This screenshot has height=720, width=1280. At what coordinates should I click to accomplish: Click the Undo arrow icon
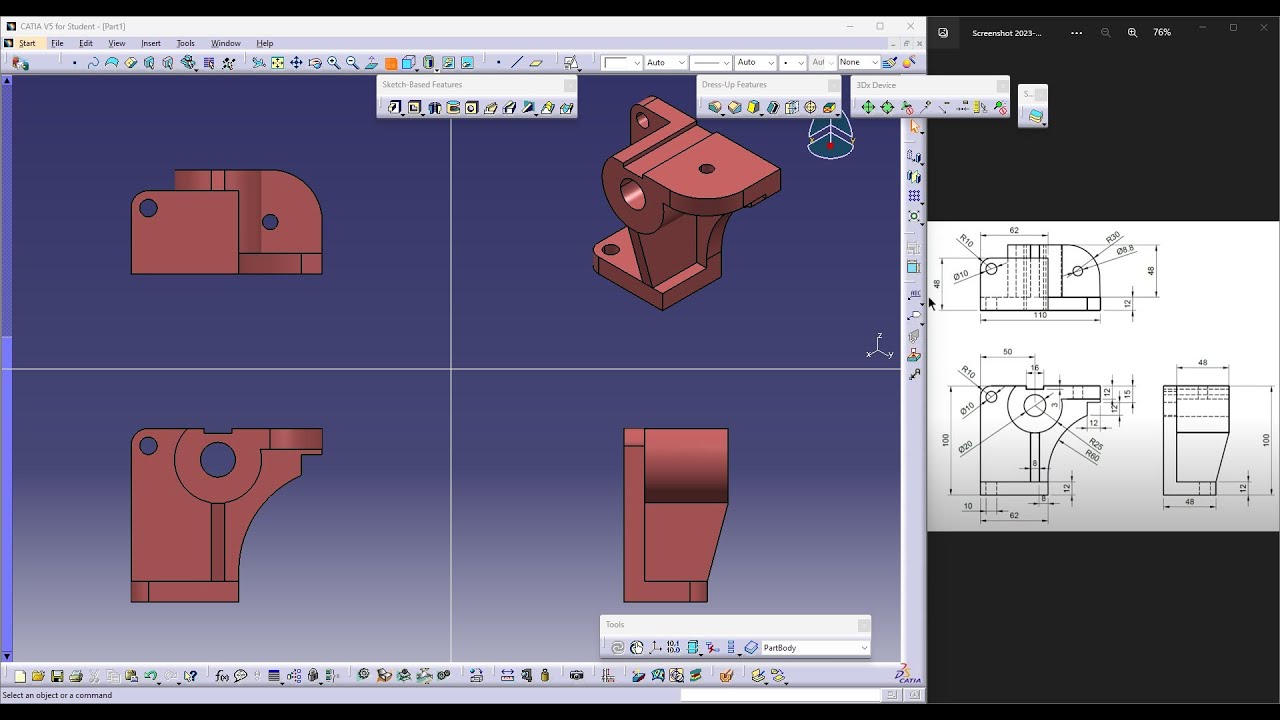(150, 676)
